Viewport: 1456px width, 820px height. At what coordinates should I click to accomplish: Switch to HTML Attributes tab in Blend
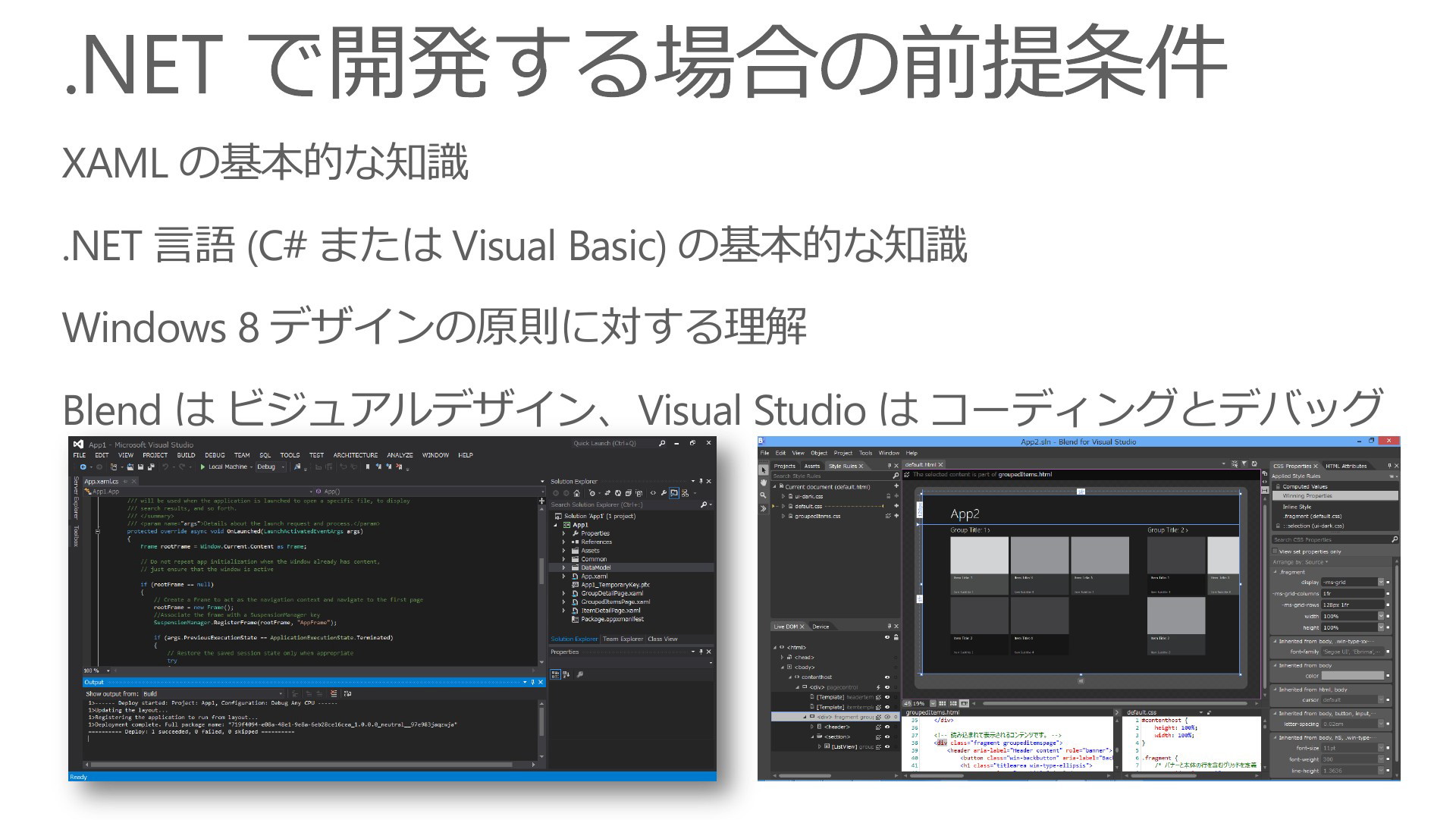(1346, 466)
